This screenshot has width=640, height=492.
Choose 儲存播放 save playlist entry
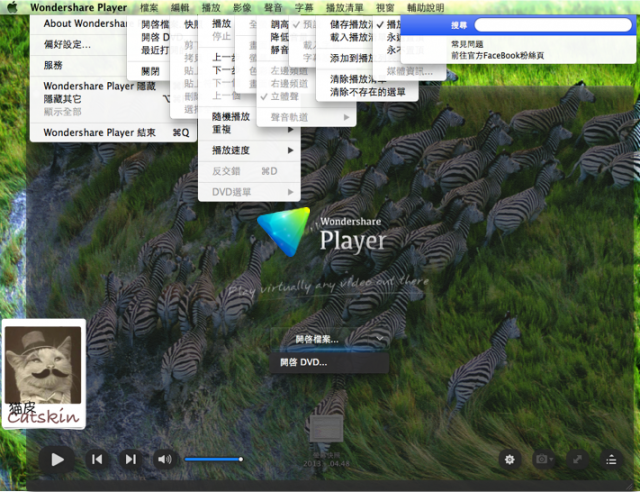click(x=351, y=24)
